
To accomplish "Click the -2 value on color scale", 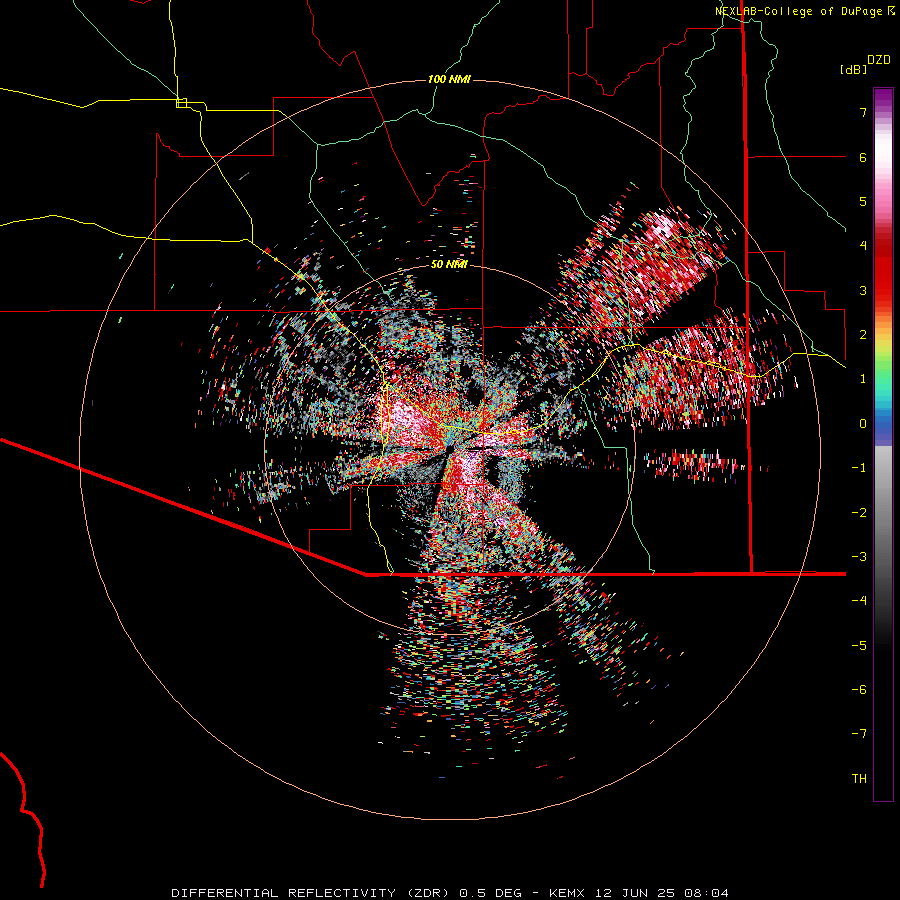I will [859, 513].
